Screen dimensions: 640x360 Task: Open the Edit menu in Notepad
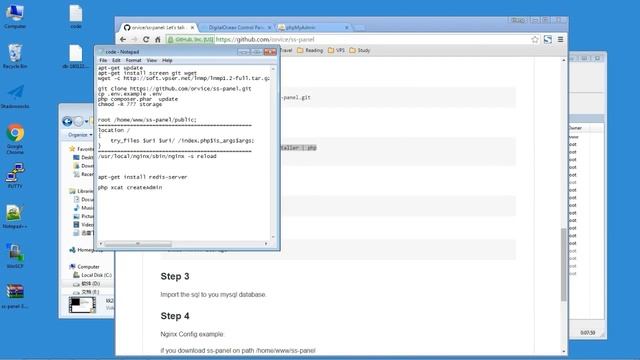(x=116, y=60)
